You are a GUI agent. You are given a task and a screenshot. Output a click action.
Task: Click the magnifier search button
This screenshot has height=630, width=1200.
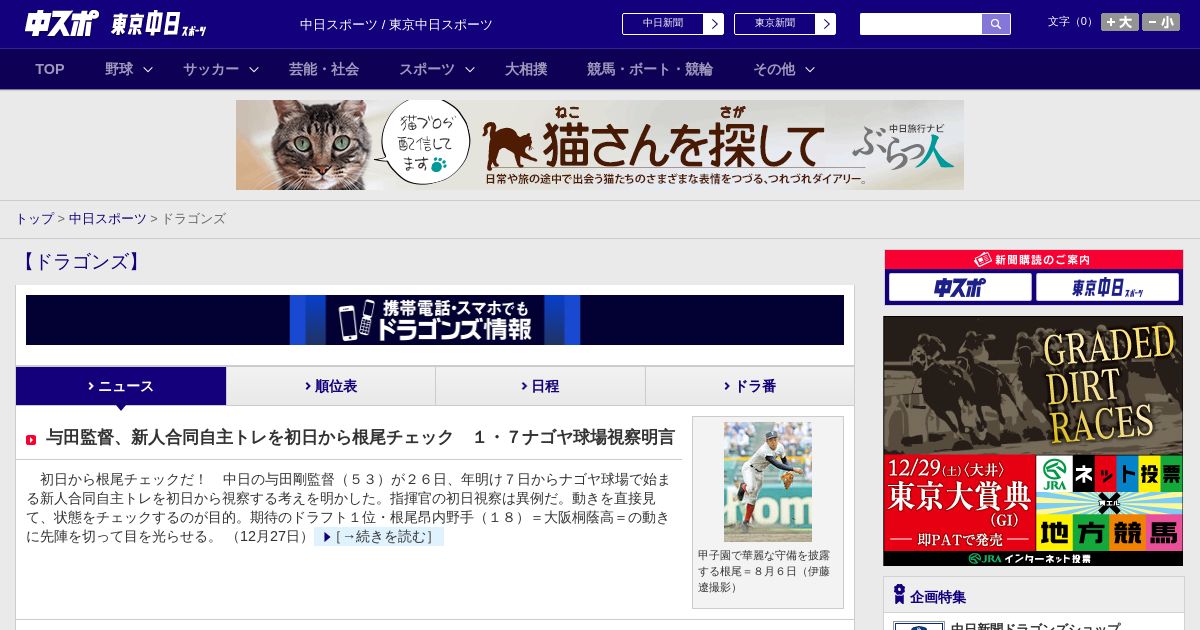(996, 24)
